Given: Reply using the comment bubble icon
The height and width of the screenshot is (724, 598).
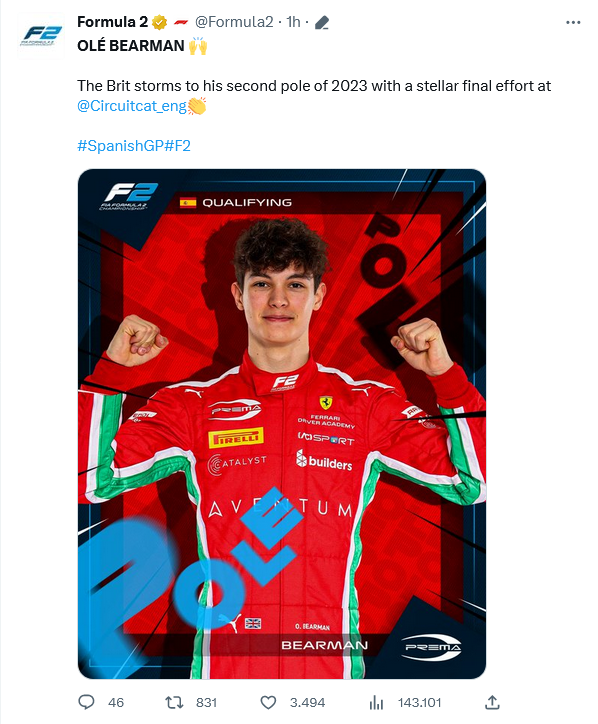Looking at the screenshot, I should (x=86, y=702).
